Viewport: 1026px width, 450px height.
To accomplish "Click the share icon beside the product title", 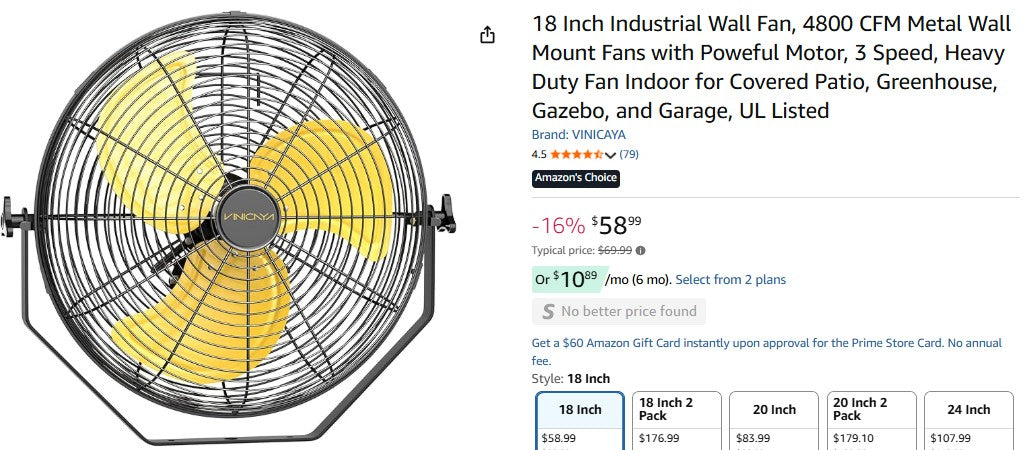I will click(487, 35).
